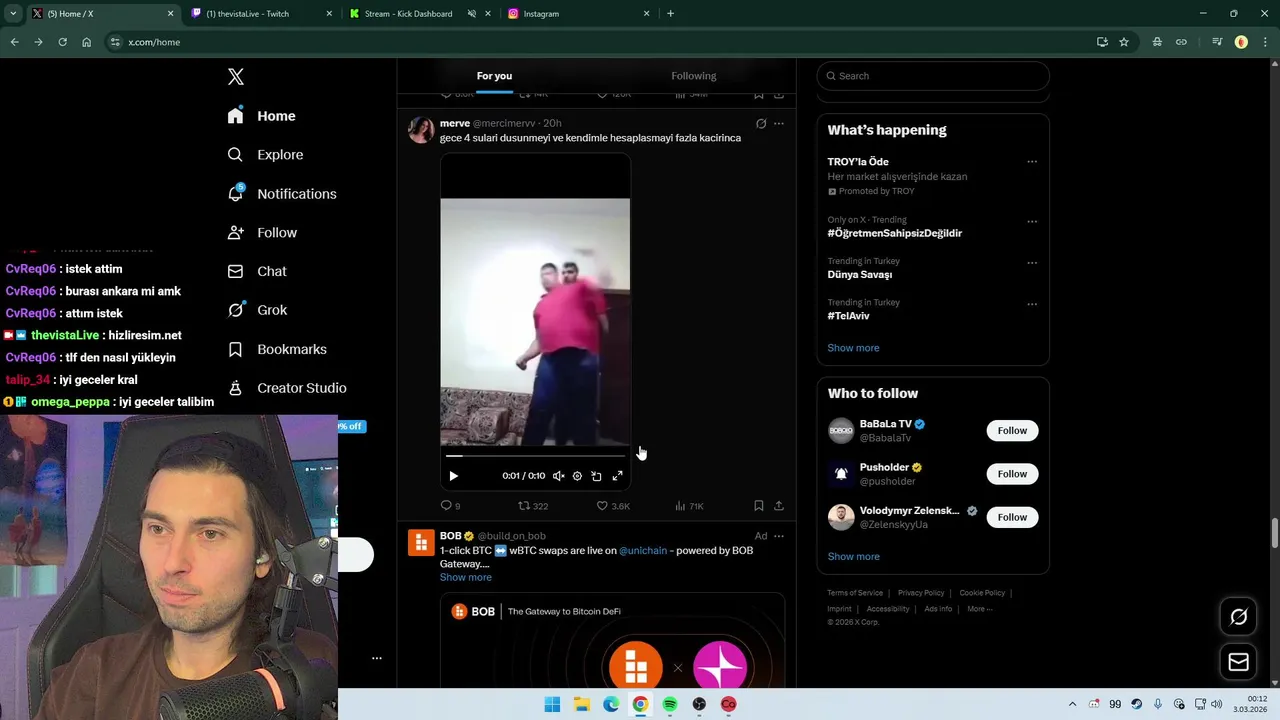
Task: Like merve's post with 3.6K likes
Action: [x=613, y=506]
